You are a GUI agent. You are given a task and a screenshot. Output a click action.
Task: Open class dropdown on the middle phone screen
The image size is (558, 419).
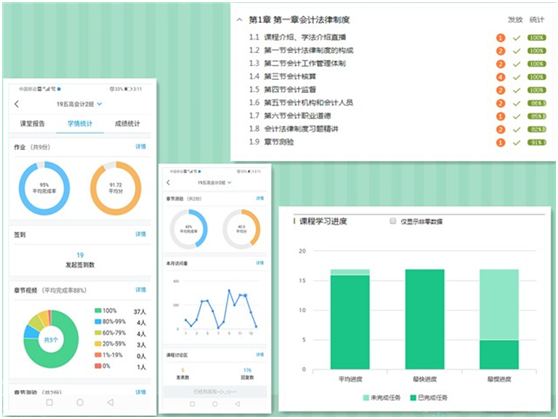[215, 183]
